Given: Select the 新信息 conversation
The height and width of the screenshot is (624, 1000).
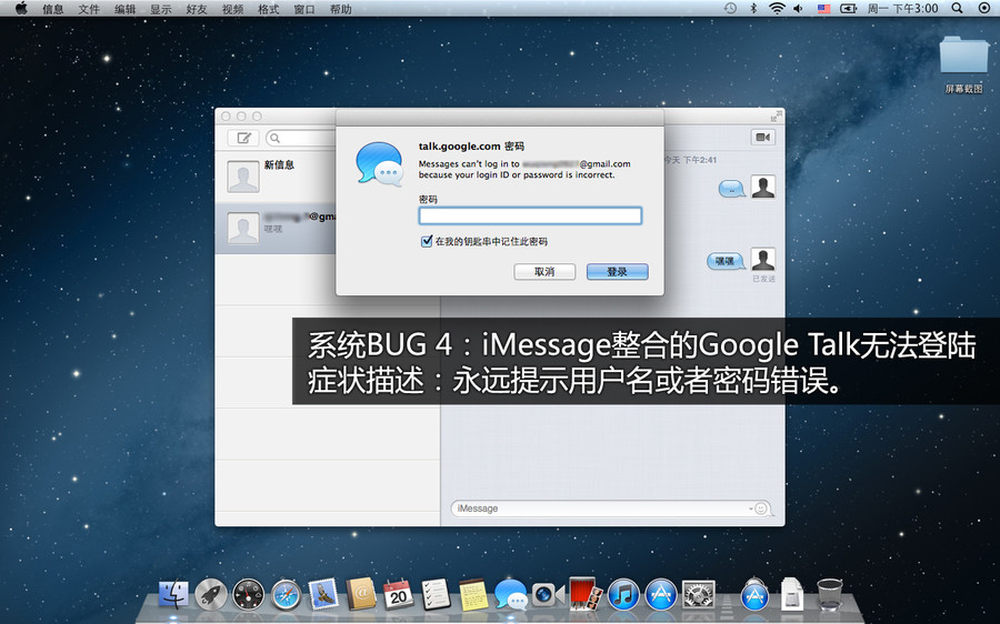Looking at the screenshot, I should (276, 176).
